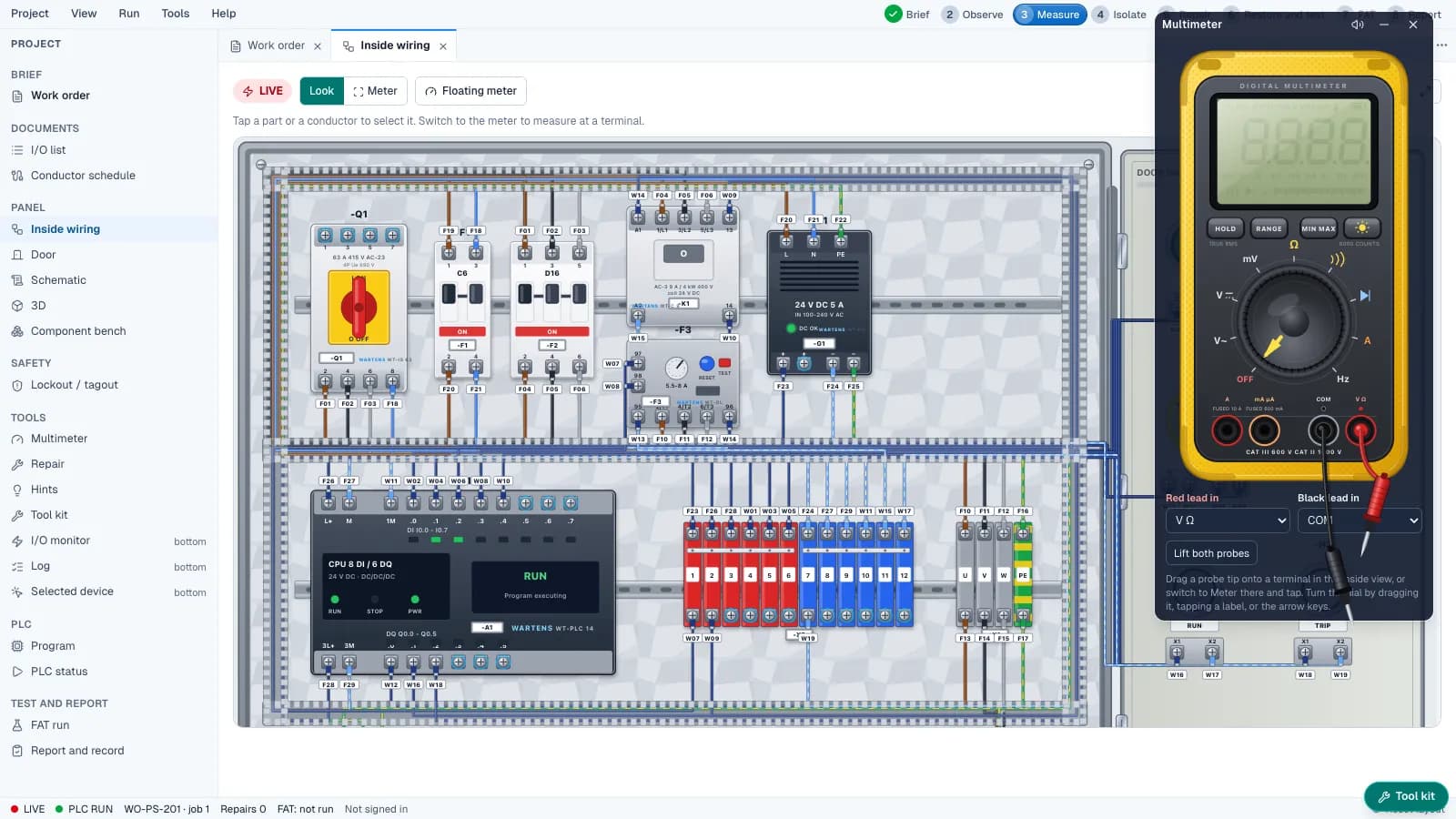The width and height of the screenshot is (1456, 819).
Task: Open Report and record
Action: pos(77,751)
